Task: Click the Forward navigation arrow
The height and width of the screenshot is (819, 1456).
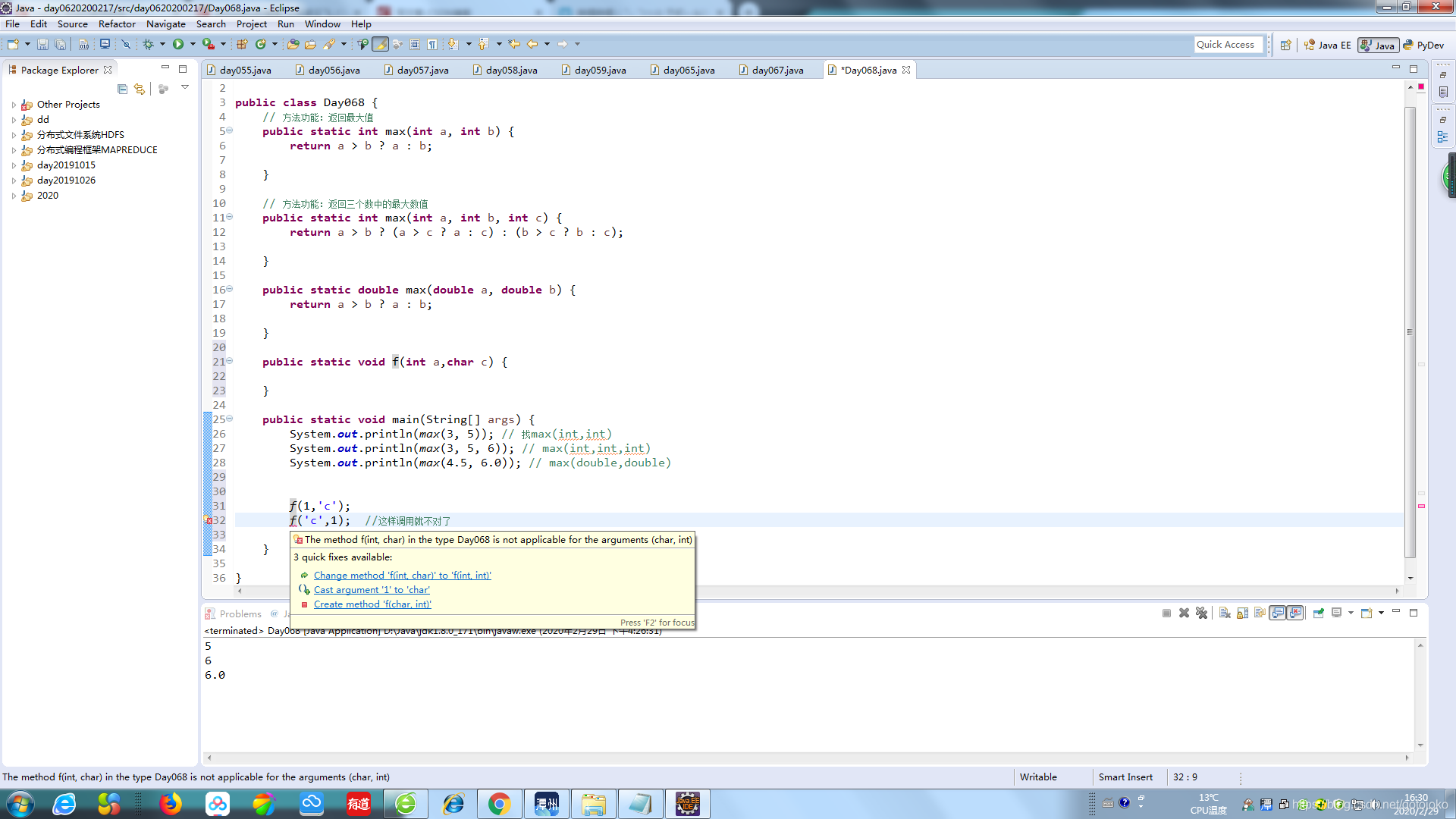Action: pos(563,45)
